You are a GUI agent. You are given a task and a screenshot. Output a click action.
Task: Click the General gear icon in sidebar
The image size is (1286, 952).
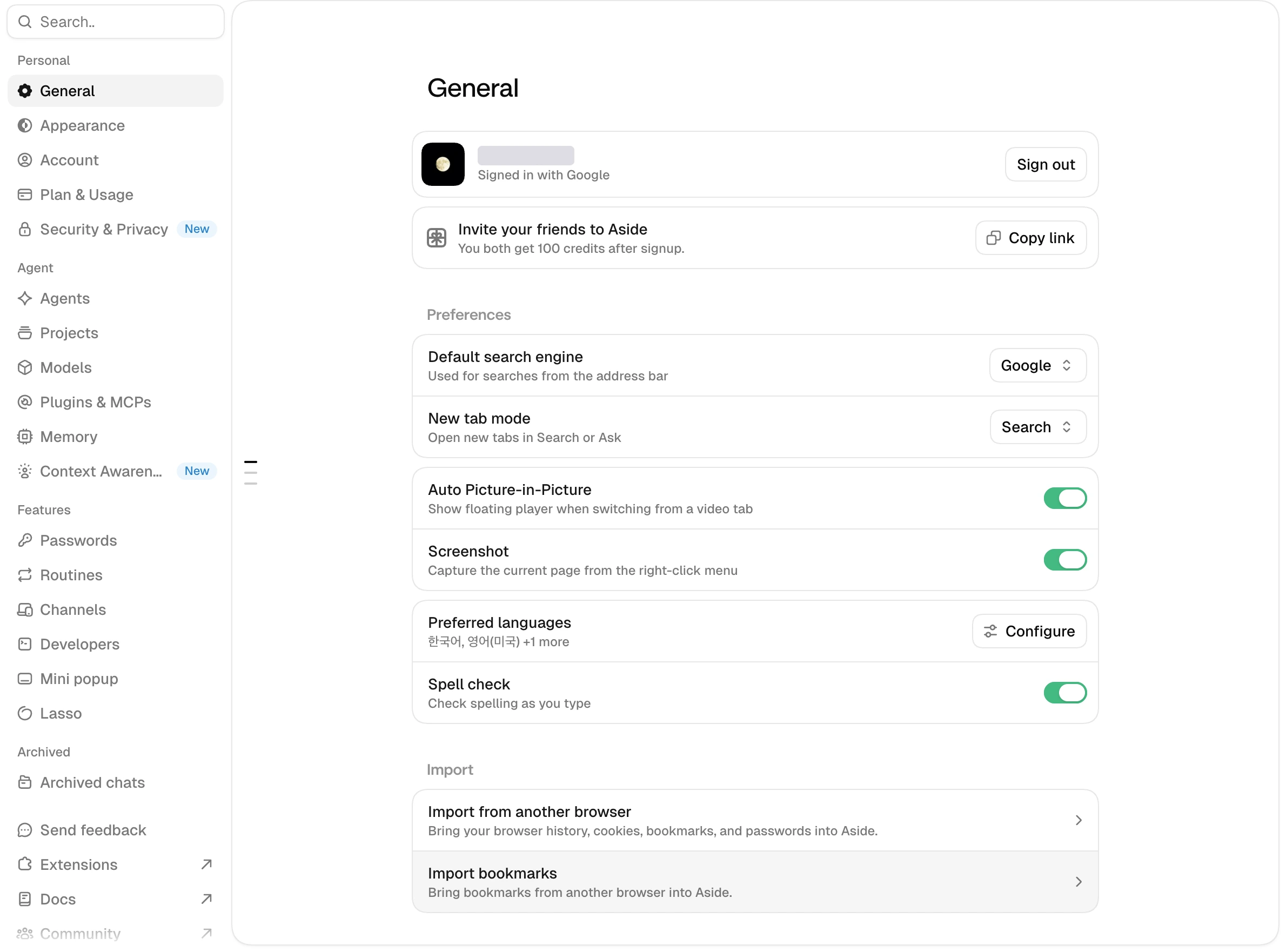click(x=25, y=91)
